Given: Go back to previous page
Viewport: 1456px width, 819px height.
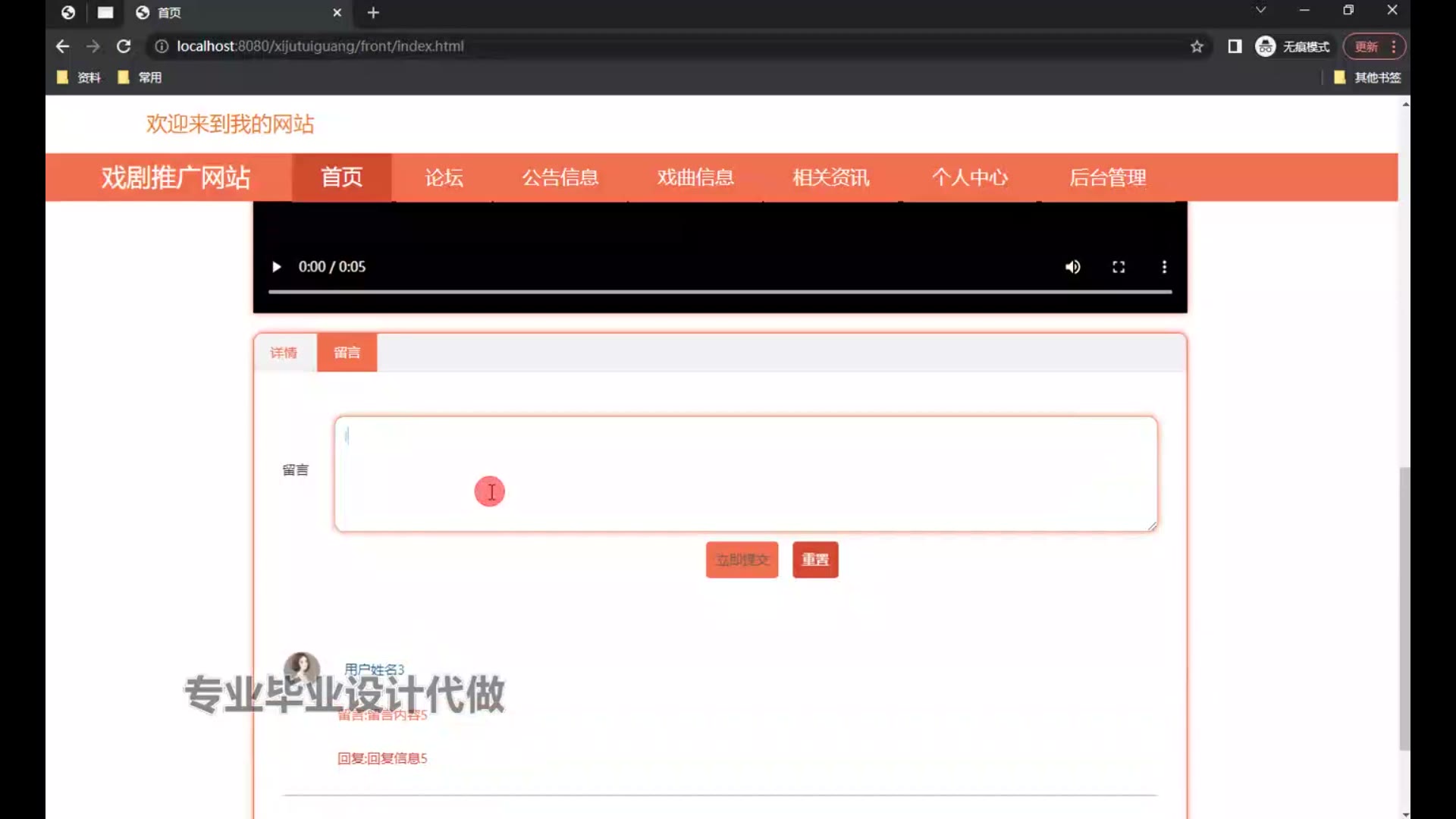Looking at the screenshot, I should pos(62,46).
